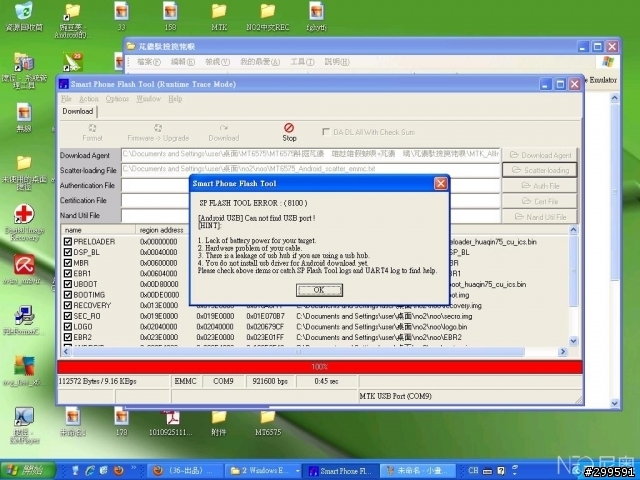Uncheck the UBOOT checkbox
Image resolution: width=640 pixels, height=480 pixels.
point(68,284)
